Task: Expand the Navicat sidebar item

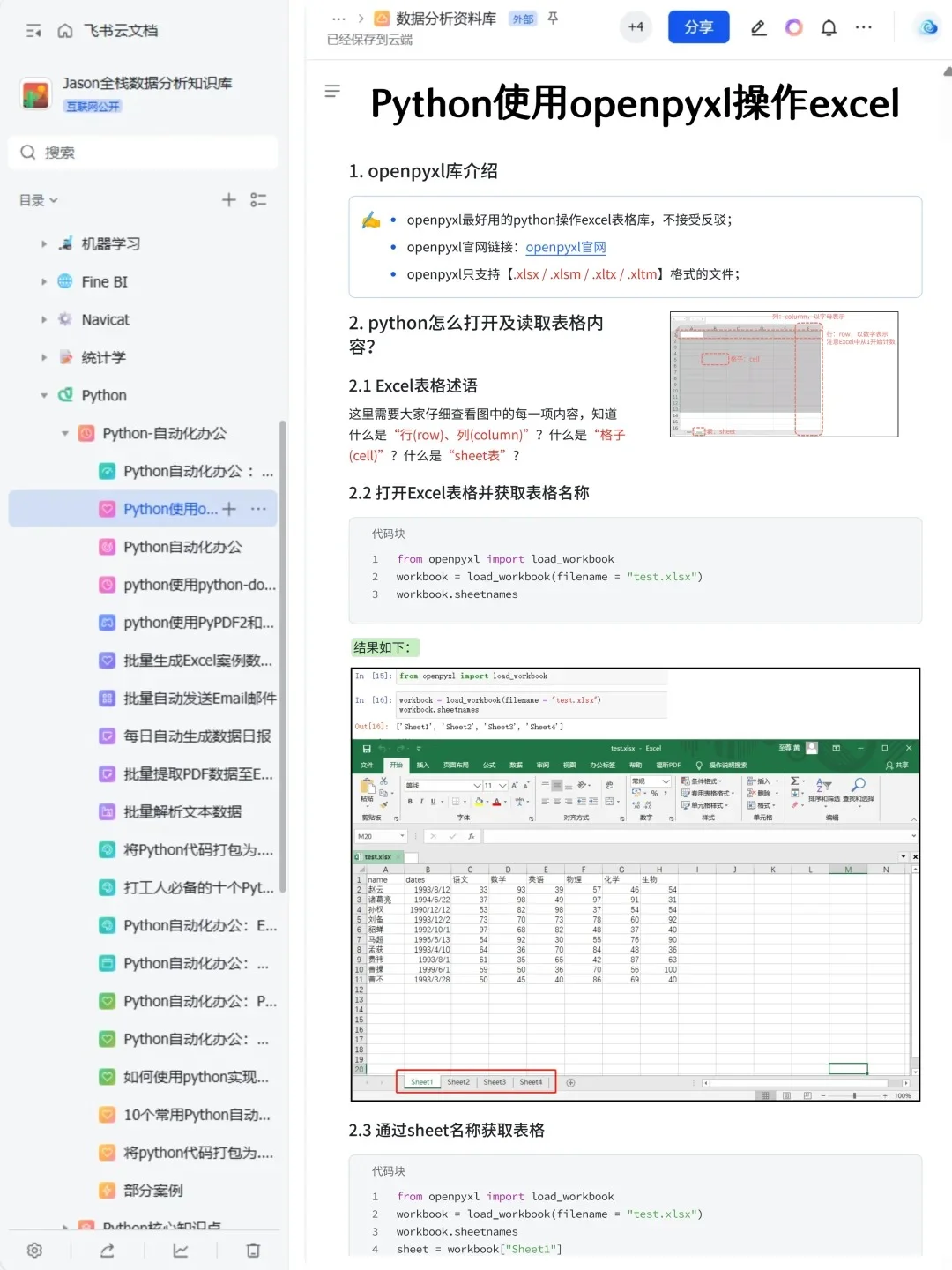Action: [44, 319]
